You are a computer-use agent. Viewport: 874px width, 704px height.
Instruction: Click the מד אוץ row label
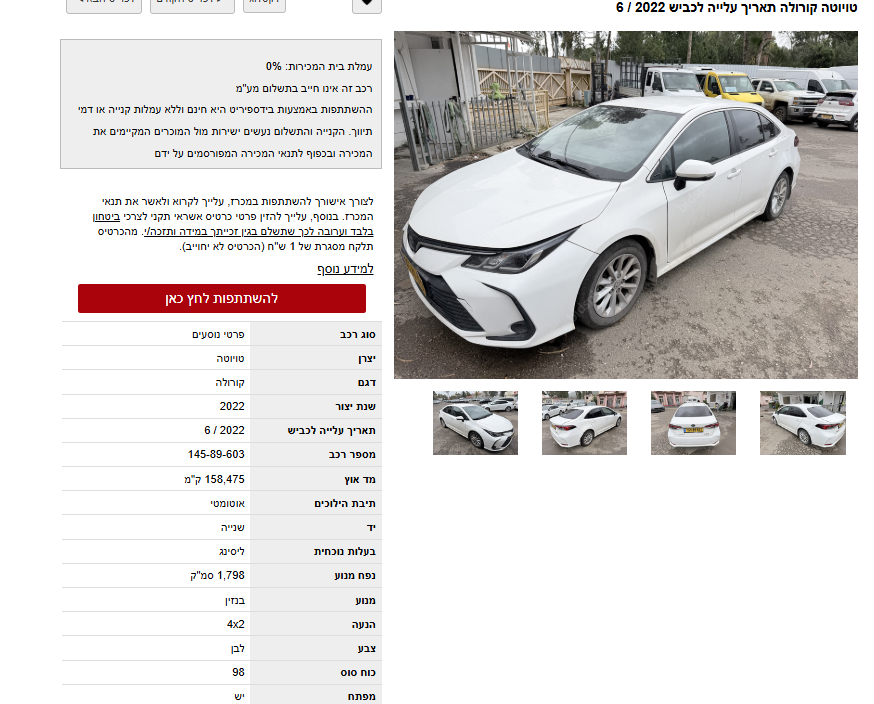pos(360,479)
